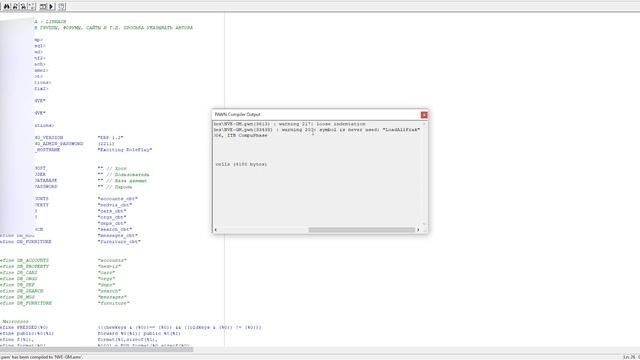Click the Find Next toolbar icon
Screen dimensions: 640x360
[x=15, y=7]
